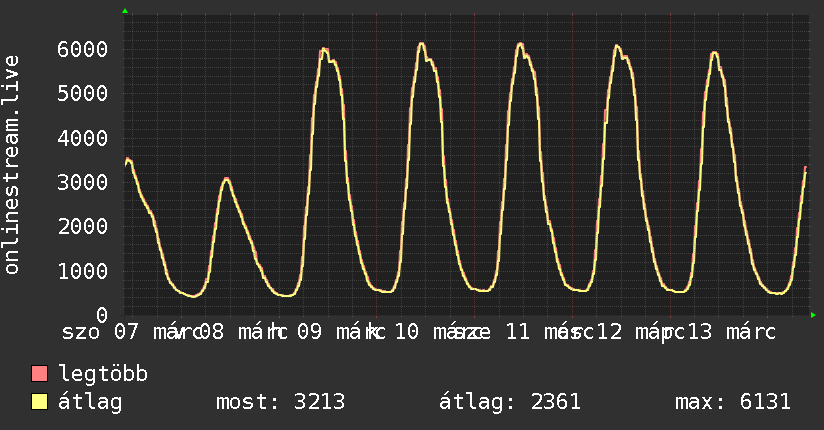Click the 4000 y-axis label
824x430 pixels.
[x=83, y=138]
